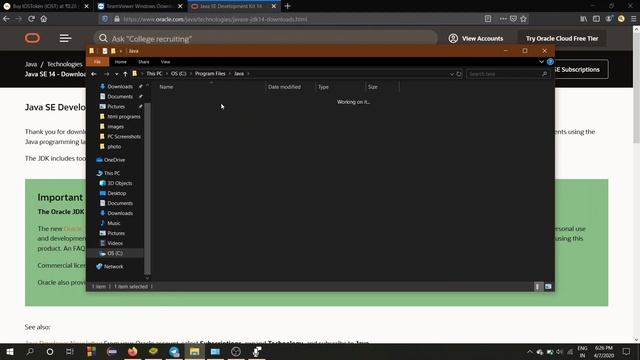Click Try Oracle Cloud Free Tier button
The height and width of the screenshot is (360, 640).
tap(562, 38)
